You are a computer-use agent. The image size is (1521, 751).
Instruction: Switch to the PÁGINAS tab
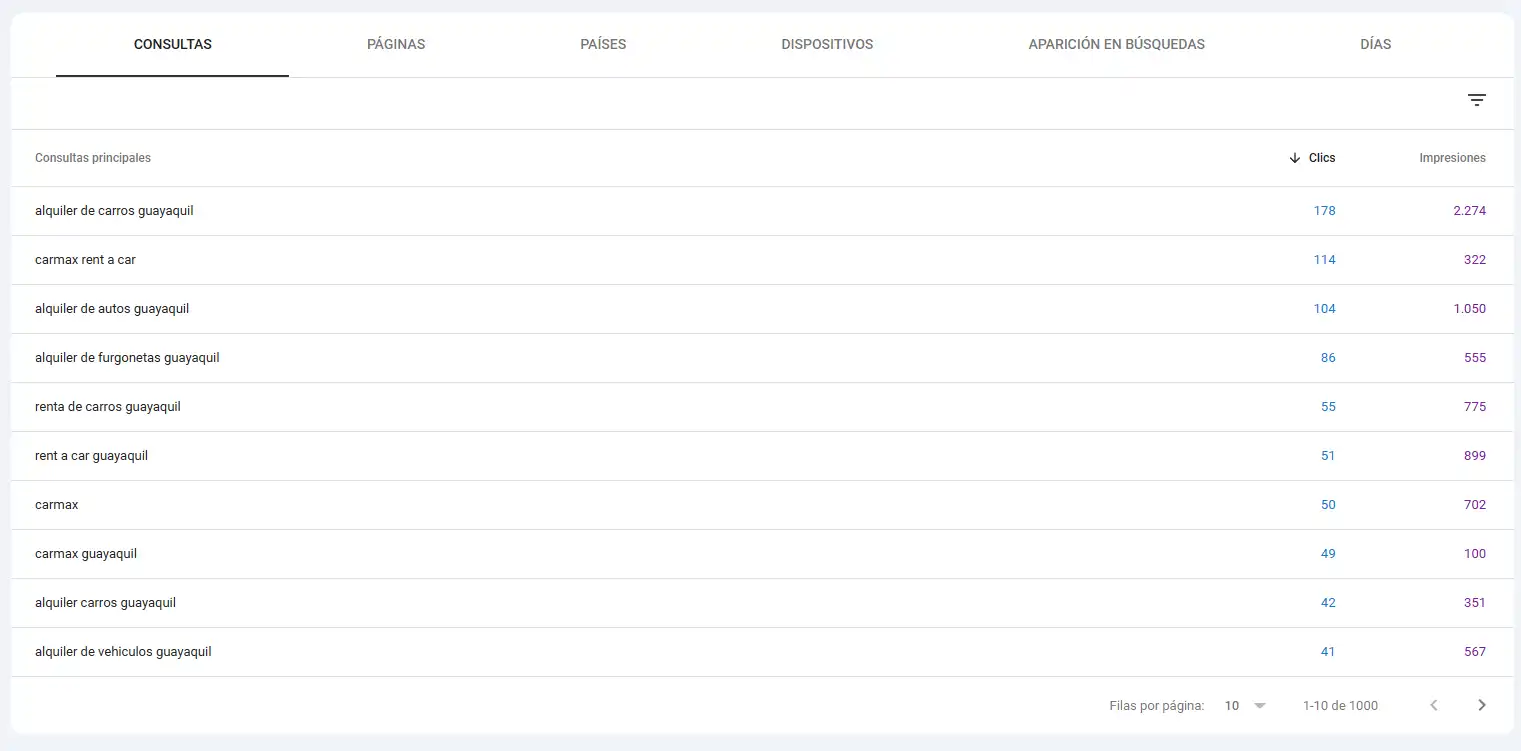pos(396,45)
